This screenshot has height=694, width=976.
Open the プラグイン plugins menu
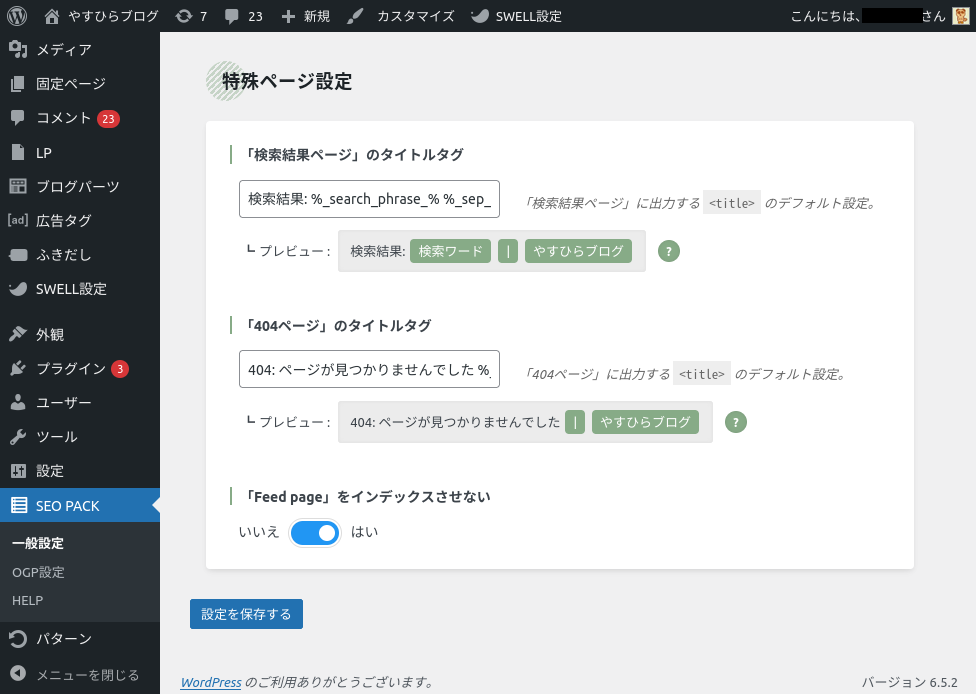click(70, 369)
